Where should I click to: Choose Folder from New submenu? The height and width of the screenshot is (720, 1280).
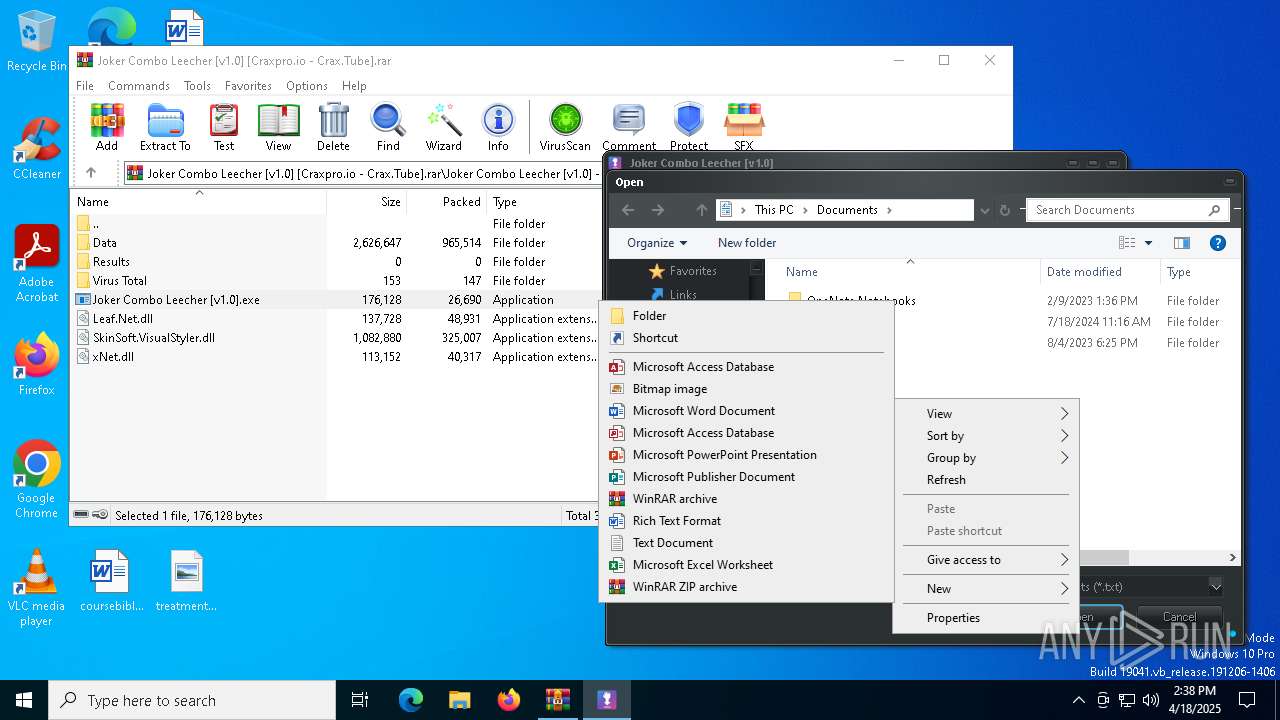[746, 316]
